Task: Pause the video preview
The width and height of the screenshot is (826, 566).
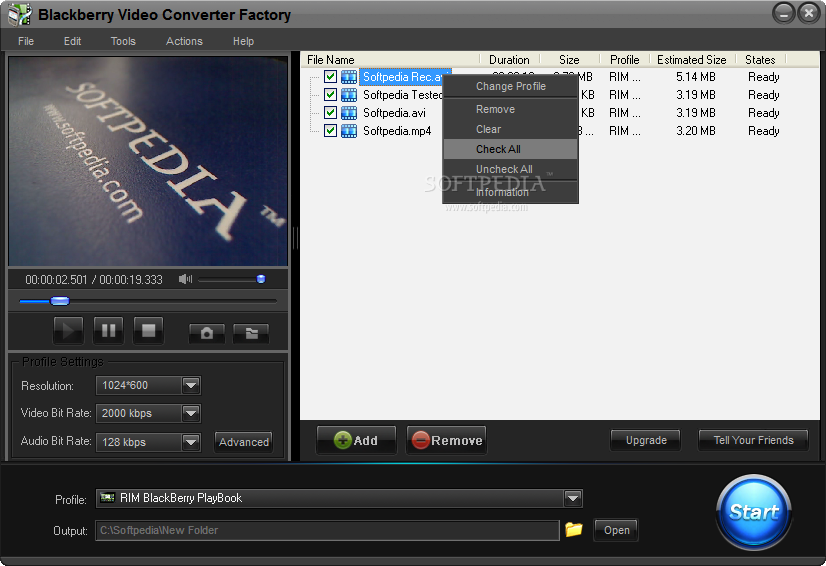Action: pyautogui.click(x=109, y=330)
